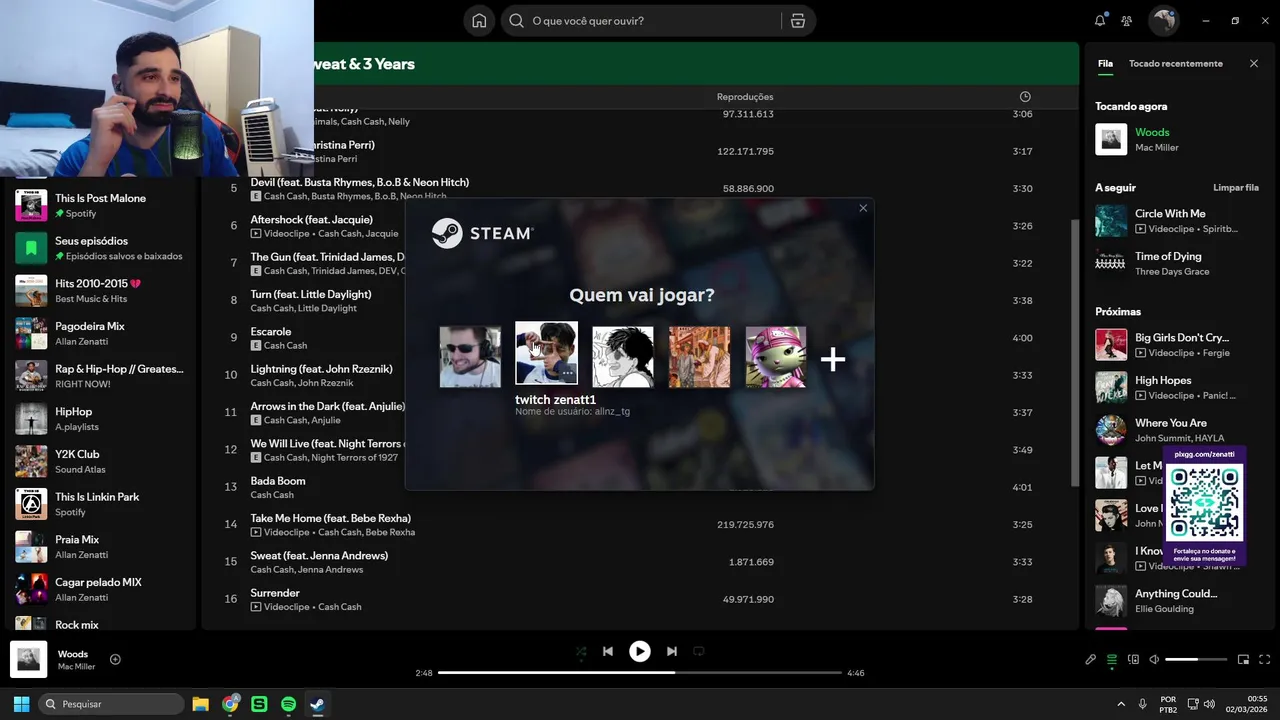Skip to the previous track
This screenshot has height=720, width=1280.
[608, 651]
